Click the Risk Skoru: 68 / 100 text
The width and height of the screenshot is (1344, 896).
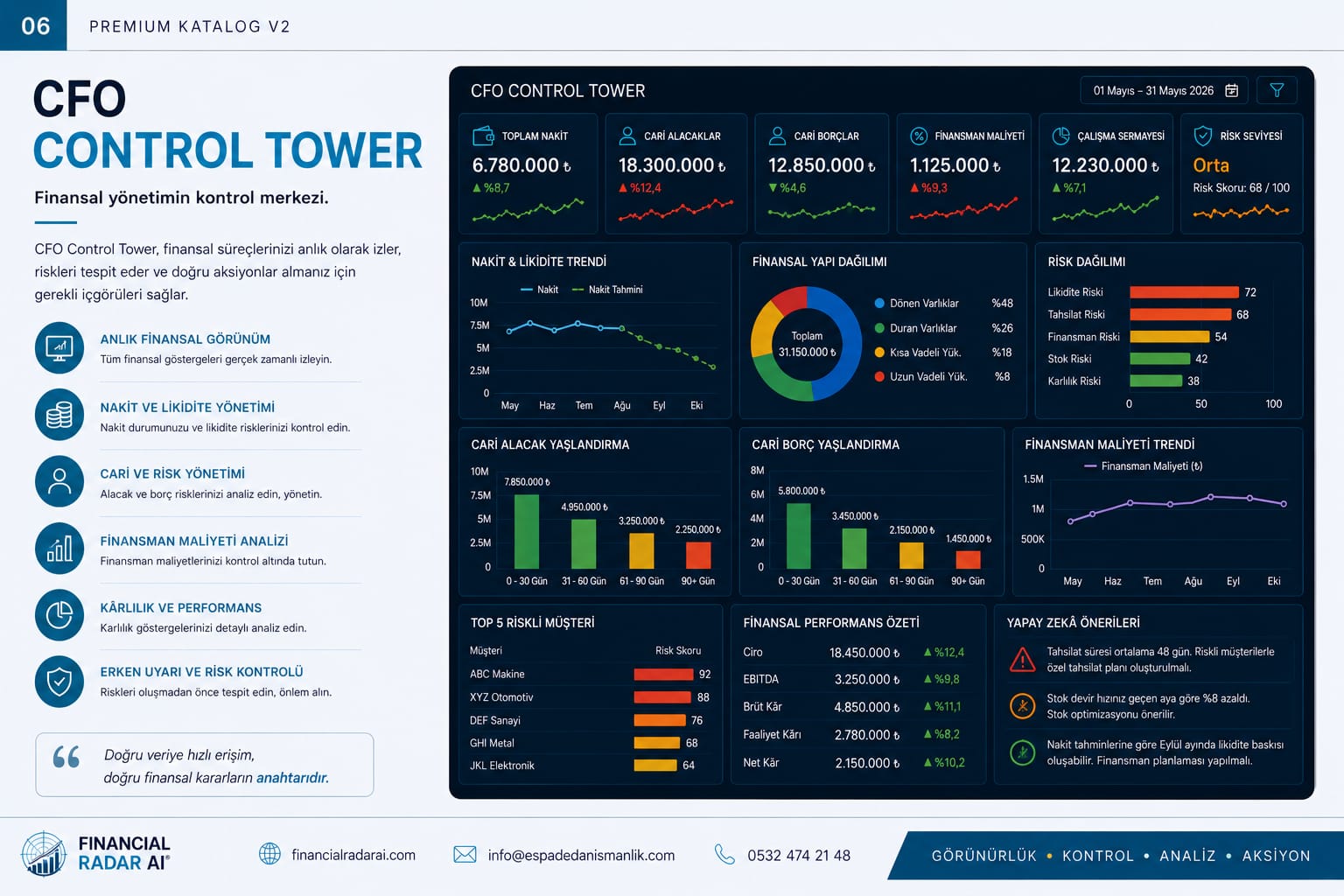click(1241, 188)
